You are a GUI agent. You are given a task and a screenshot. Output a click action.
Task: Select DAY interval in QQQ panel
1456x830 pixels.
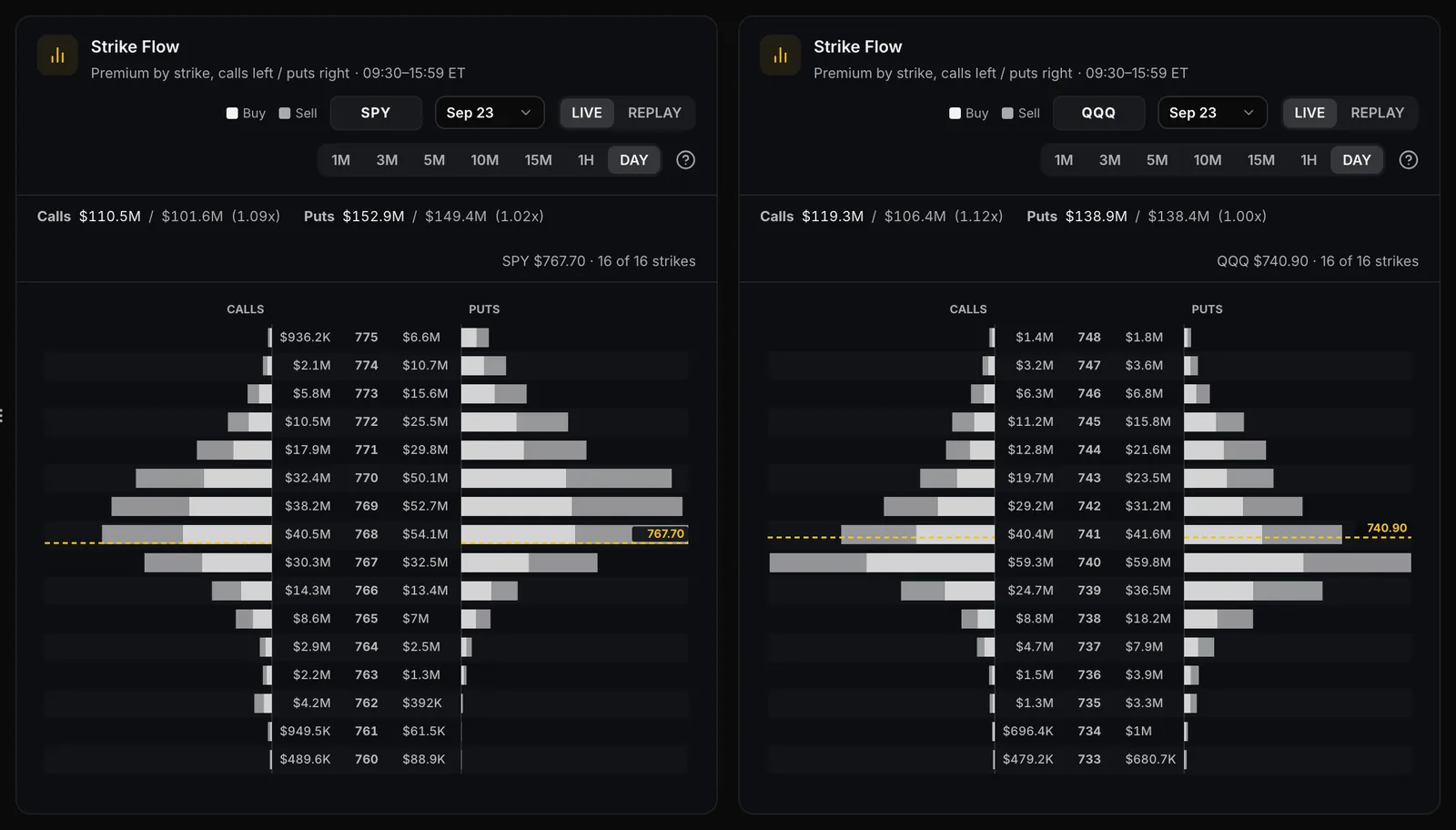(x=1357, y=160)
